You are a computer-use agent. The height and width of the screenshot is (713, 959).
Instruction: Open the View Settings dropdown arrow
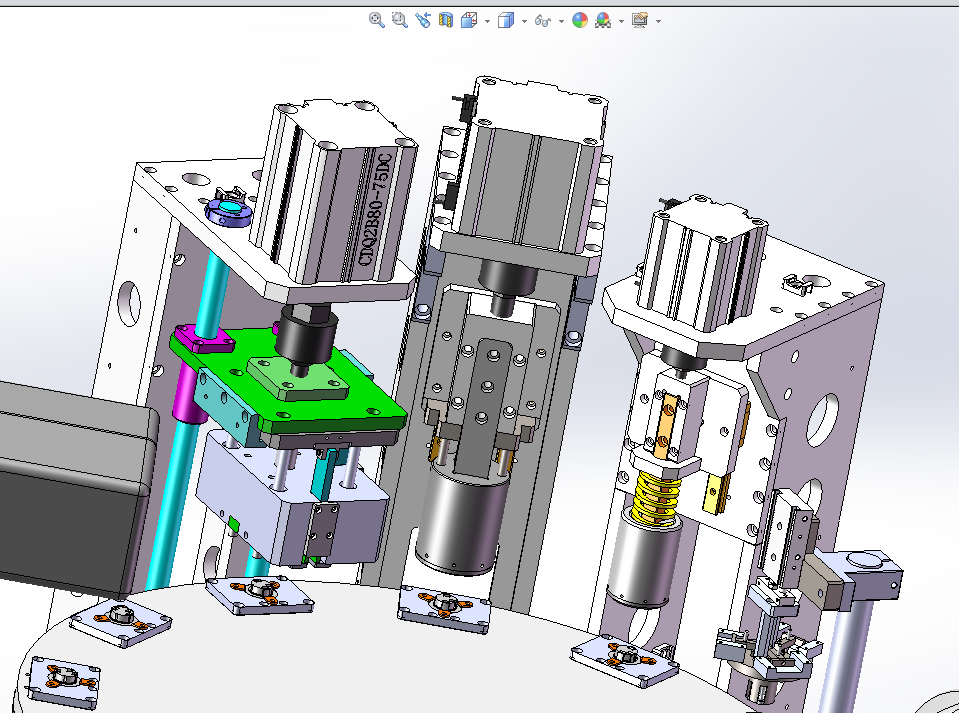point(658,21)
